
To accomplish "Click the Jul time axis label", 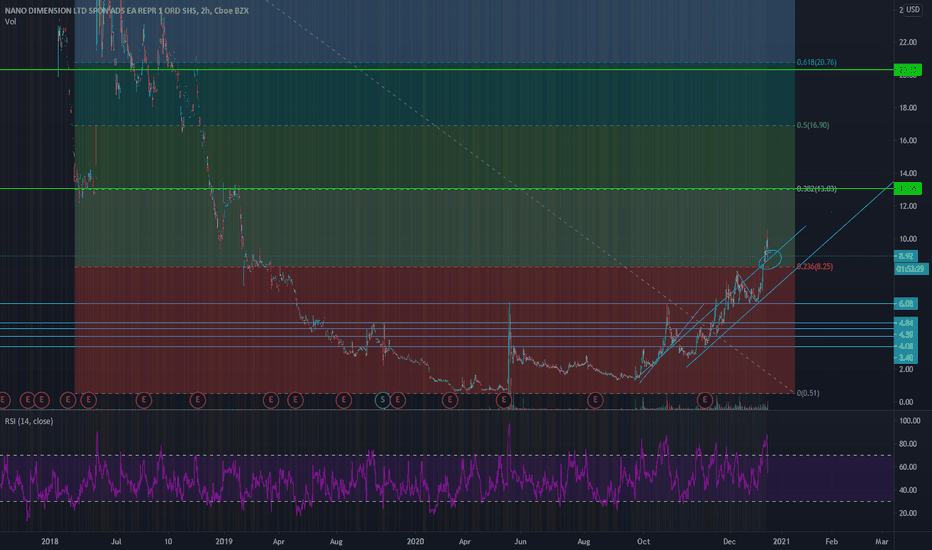I will click(x=116, y=541).
